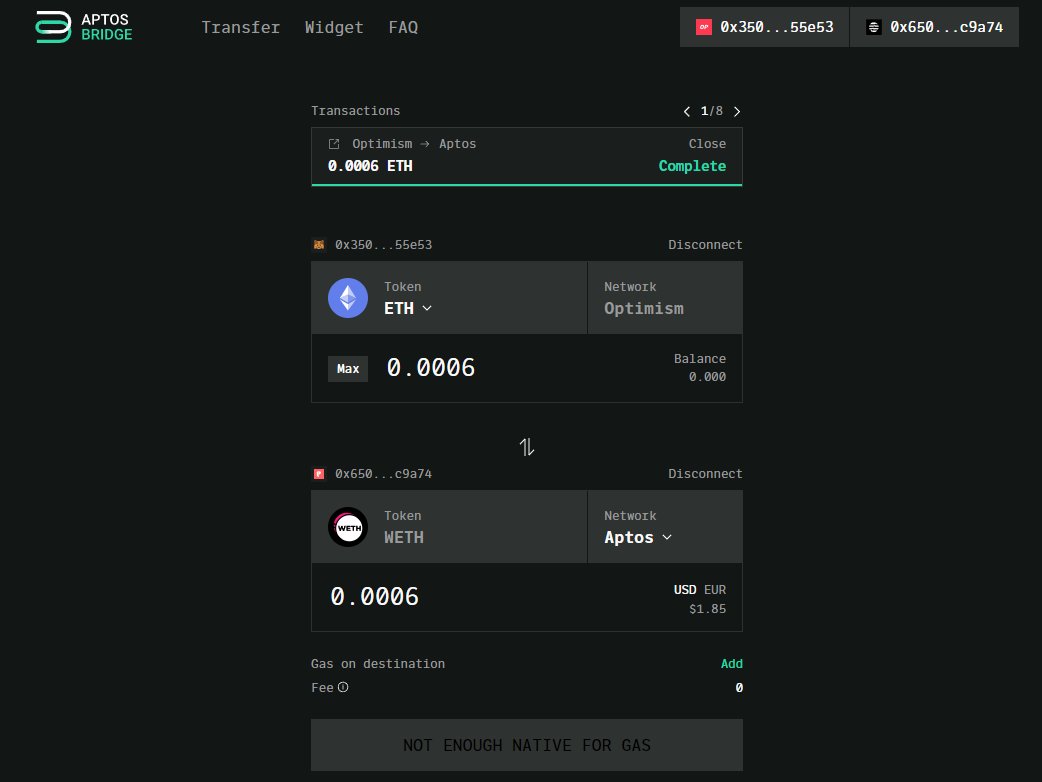Go to previous transaction
Viewport: 1042px width, 782px height.
687,111
